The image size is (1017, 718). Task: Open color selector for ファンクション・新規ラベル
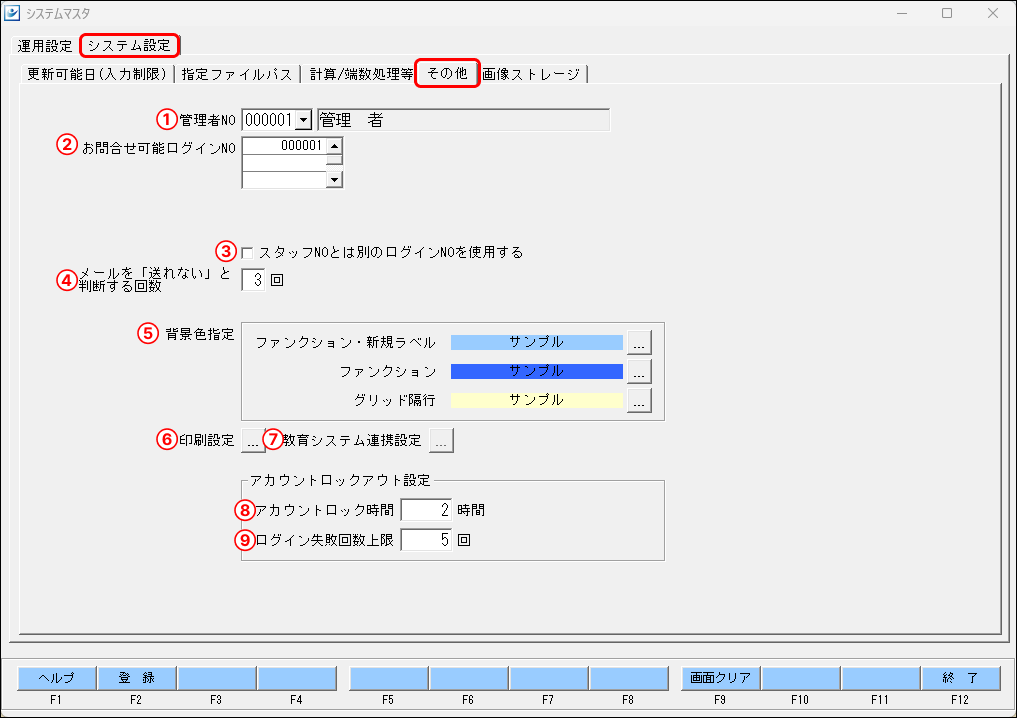(x=639, y=341)
